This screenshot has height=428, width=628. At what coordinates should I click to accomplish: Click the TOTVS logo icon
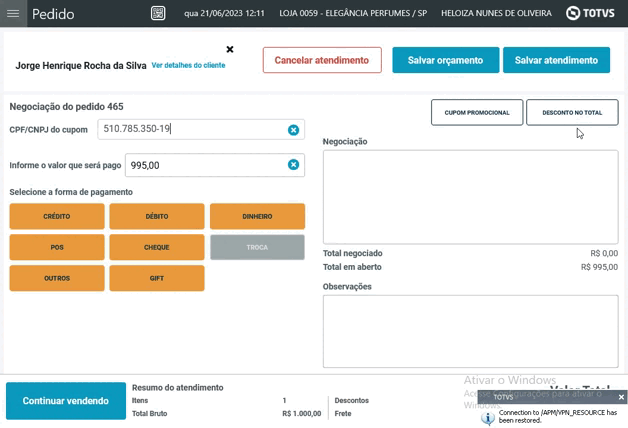click(x=573, y=14)
